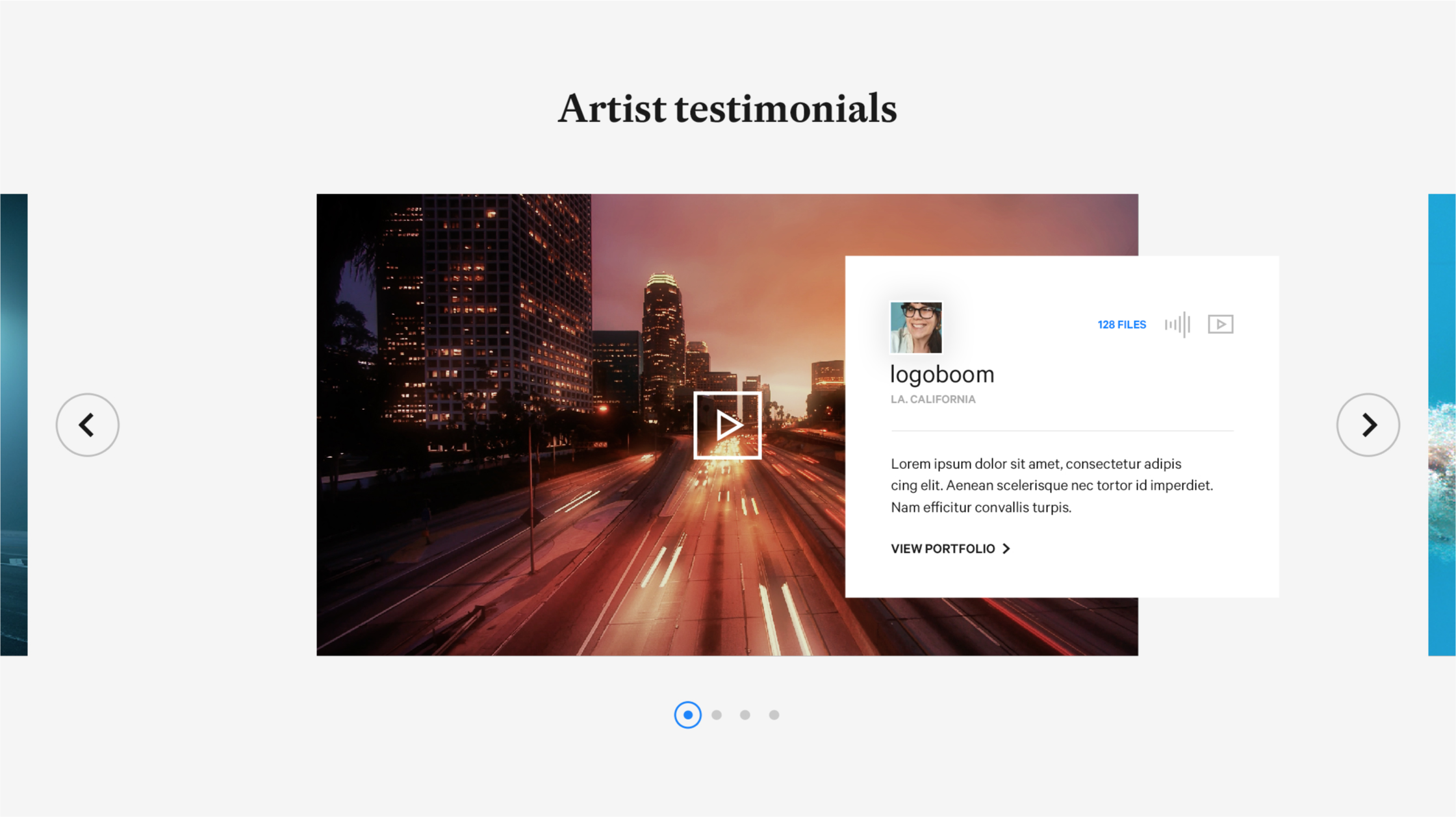The image size is (1456, 817).
Task: Select the second carousel dot
Action: tap(717, 714)
